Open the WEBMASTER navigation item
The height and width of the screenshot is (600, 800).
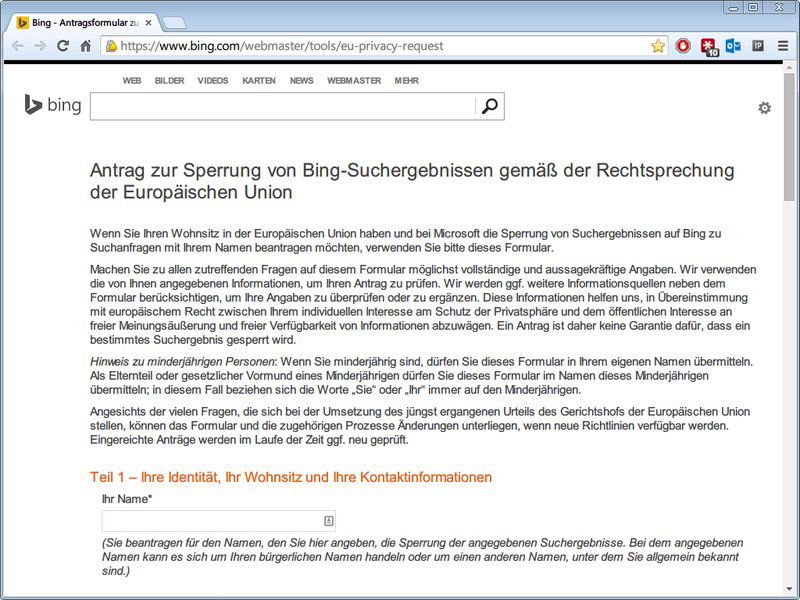point(354,81)
